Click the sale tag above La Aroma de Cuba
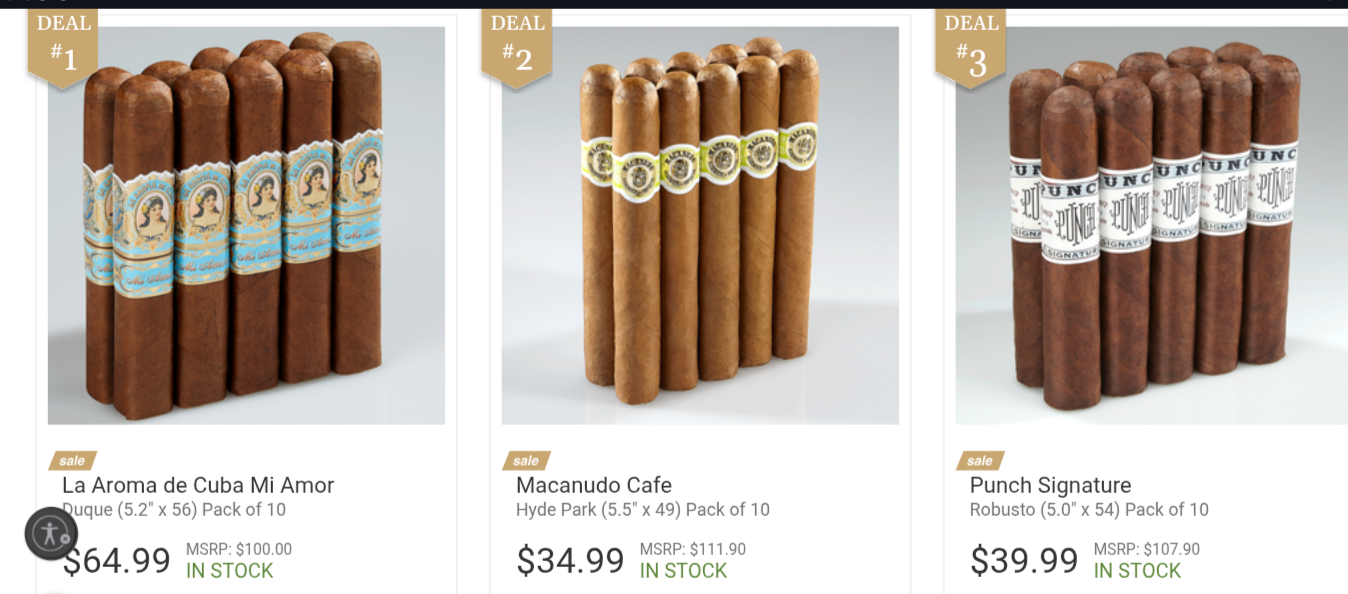This screenshot has width=1348, height=594. pos(73,461)
